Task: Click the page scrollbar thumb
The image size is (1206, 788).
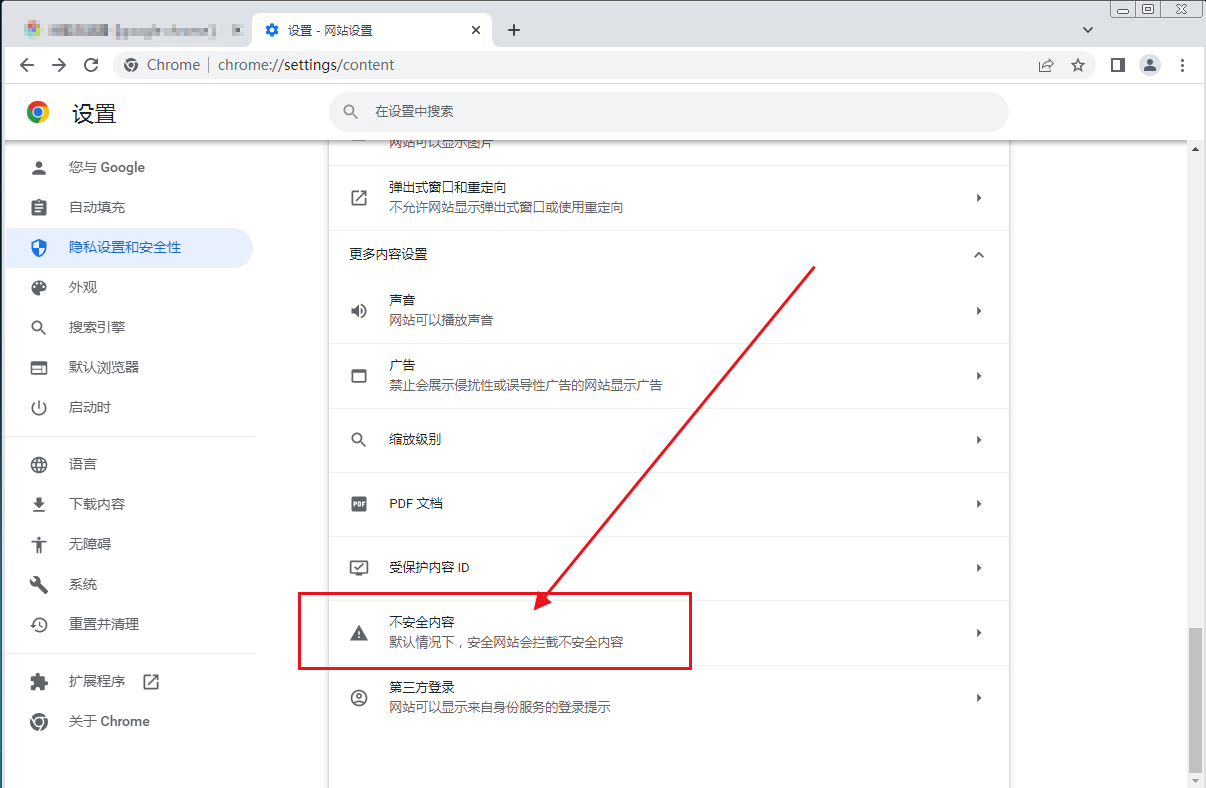Action: pos(1194,699)
